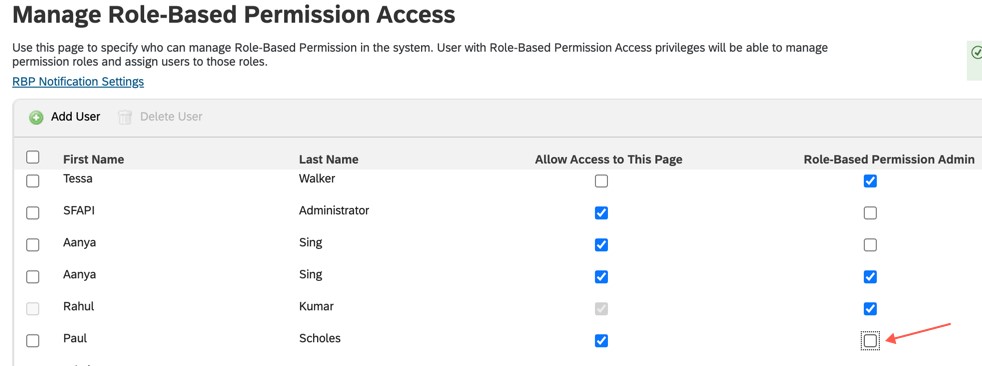Viewport: 982px width, 366px height.
Task: Click the green checkmark status icon
Action: click(976, 53)
